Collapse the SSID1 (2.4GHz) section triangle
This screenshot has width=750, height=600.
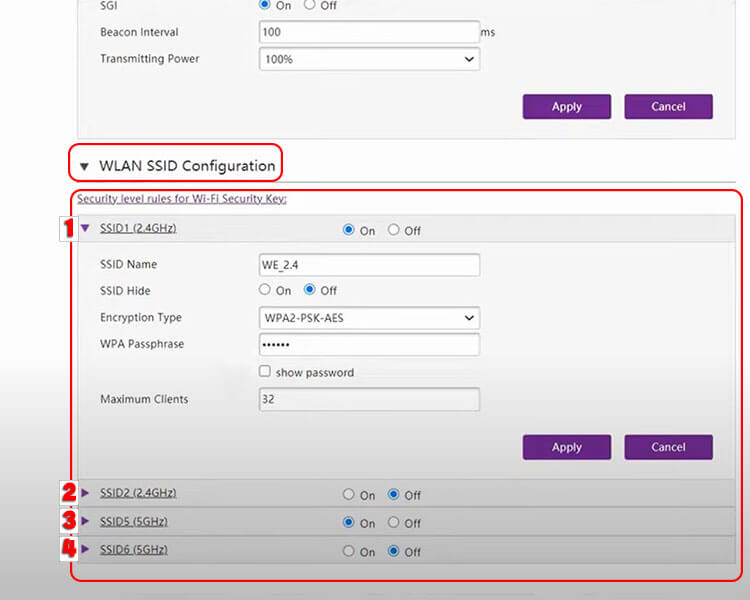[86, 229]
